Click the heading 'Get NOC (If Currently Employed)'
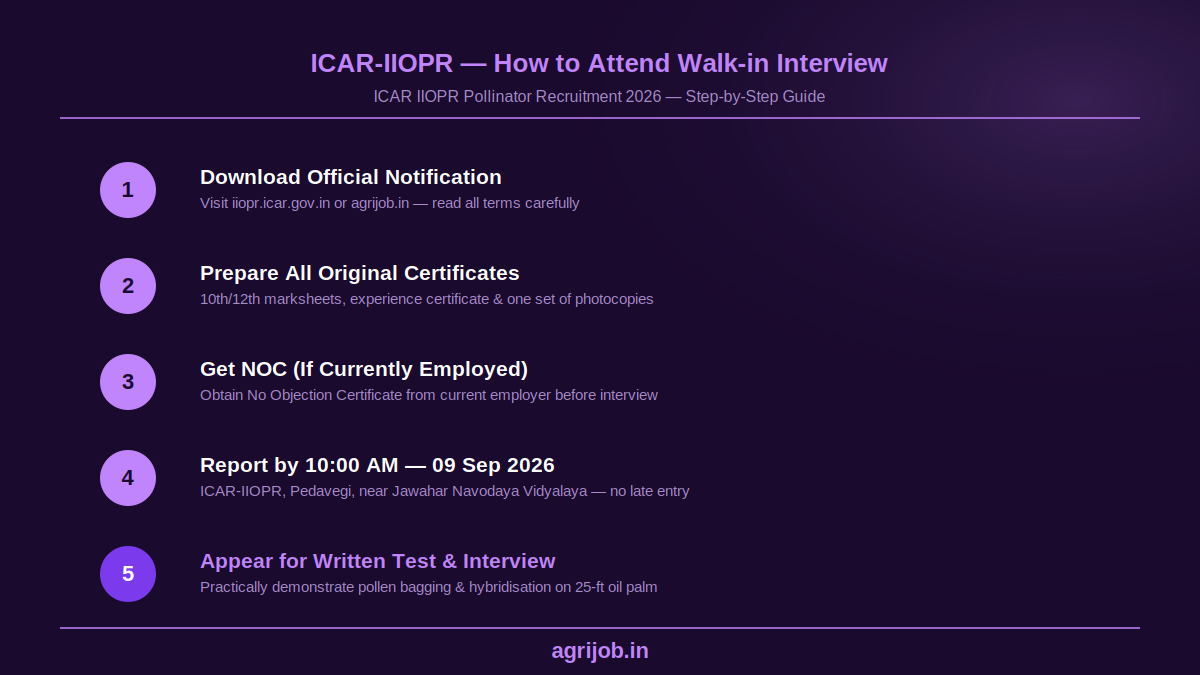 pos(364,369)
